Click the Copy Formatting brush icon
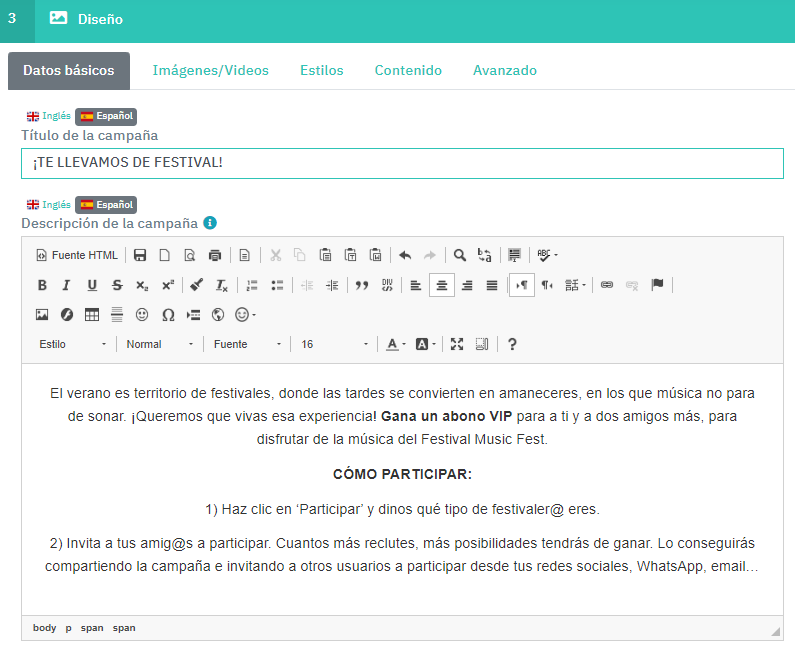795x652 pixels. pyautogui.click(x=197, y=285)
